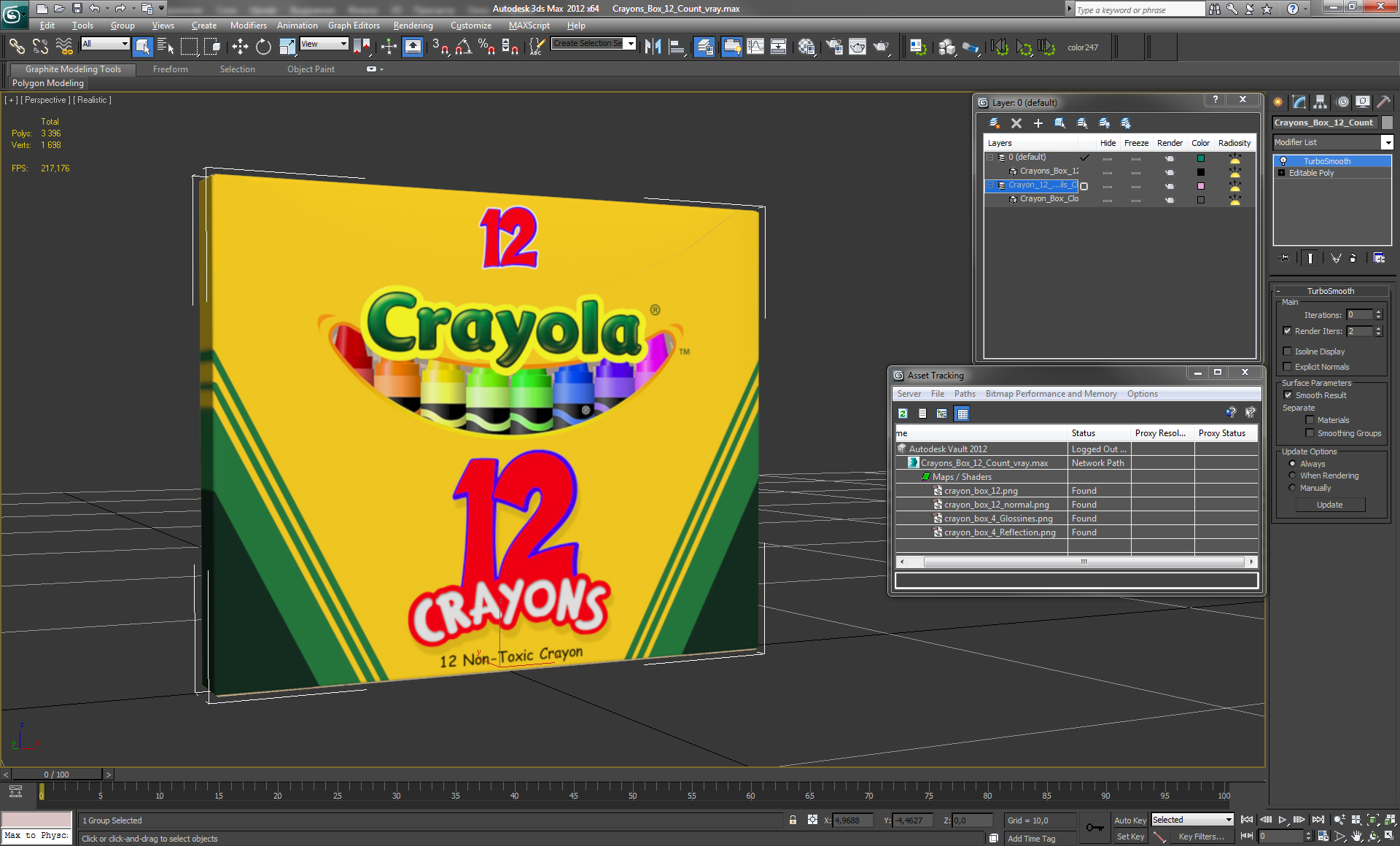Image resolution: width=1400 pixels, height=846 pixels.
Task: Select the When Rendering update option
Action: 1293,476
